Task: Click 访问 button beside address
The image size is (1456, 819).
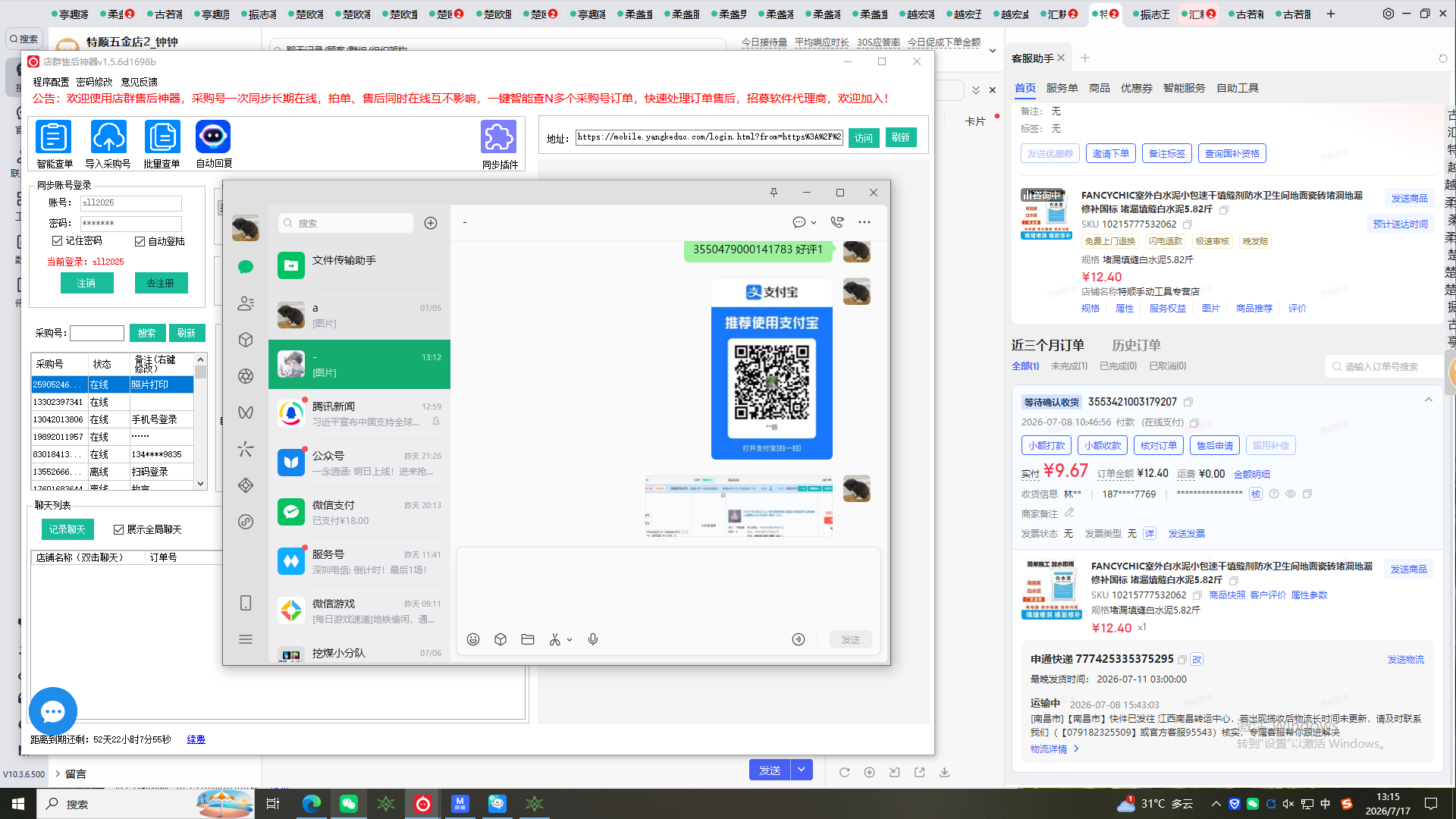Action: pos(864,137)
